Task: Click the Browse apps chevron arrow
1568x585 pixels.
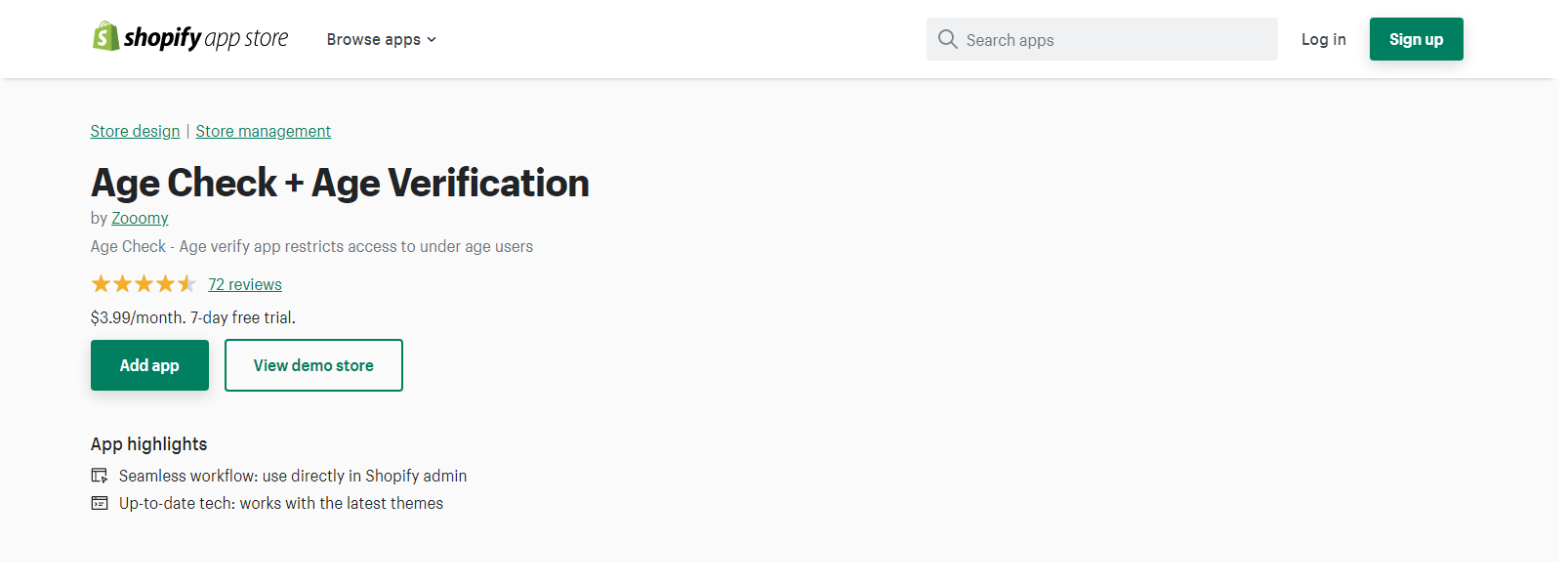Action: (432, 40)
